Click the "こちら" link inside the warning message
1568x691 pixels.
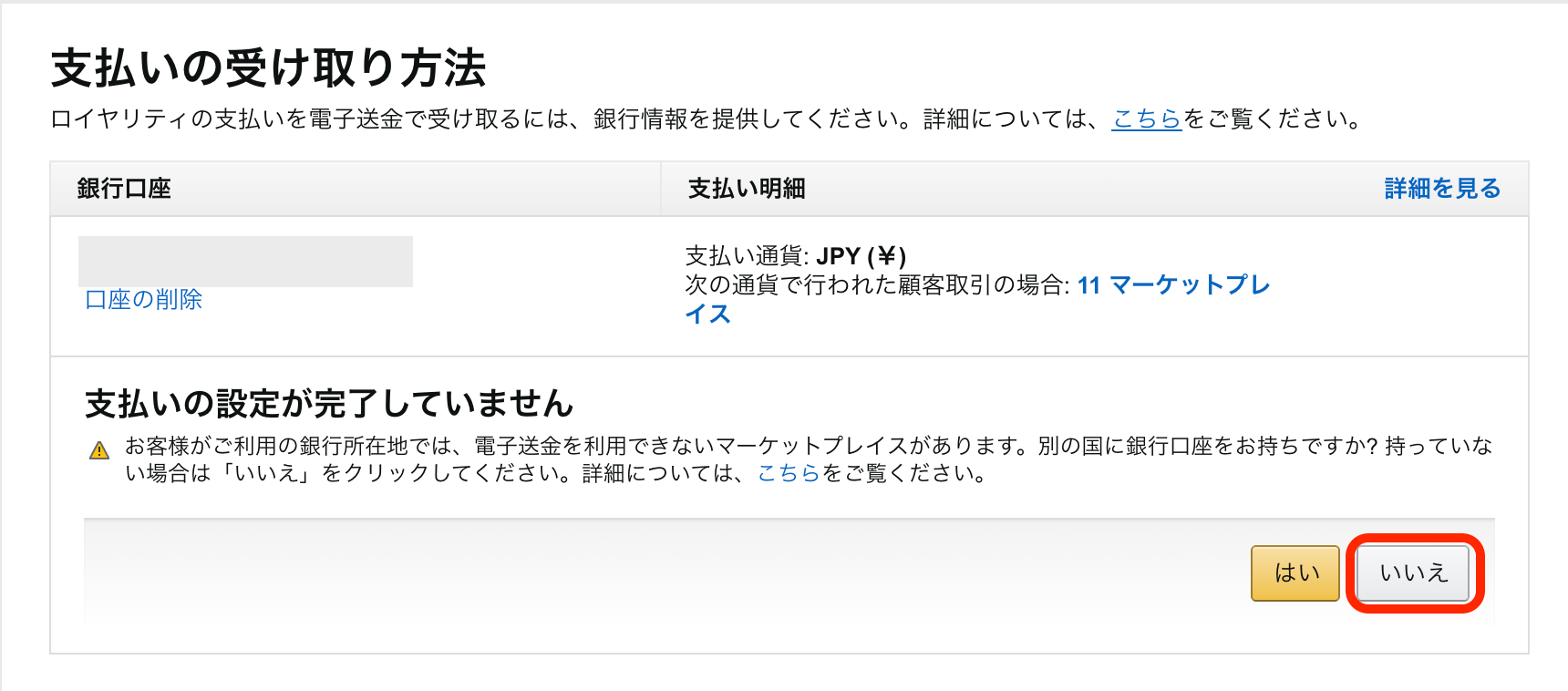pos(789,474)
